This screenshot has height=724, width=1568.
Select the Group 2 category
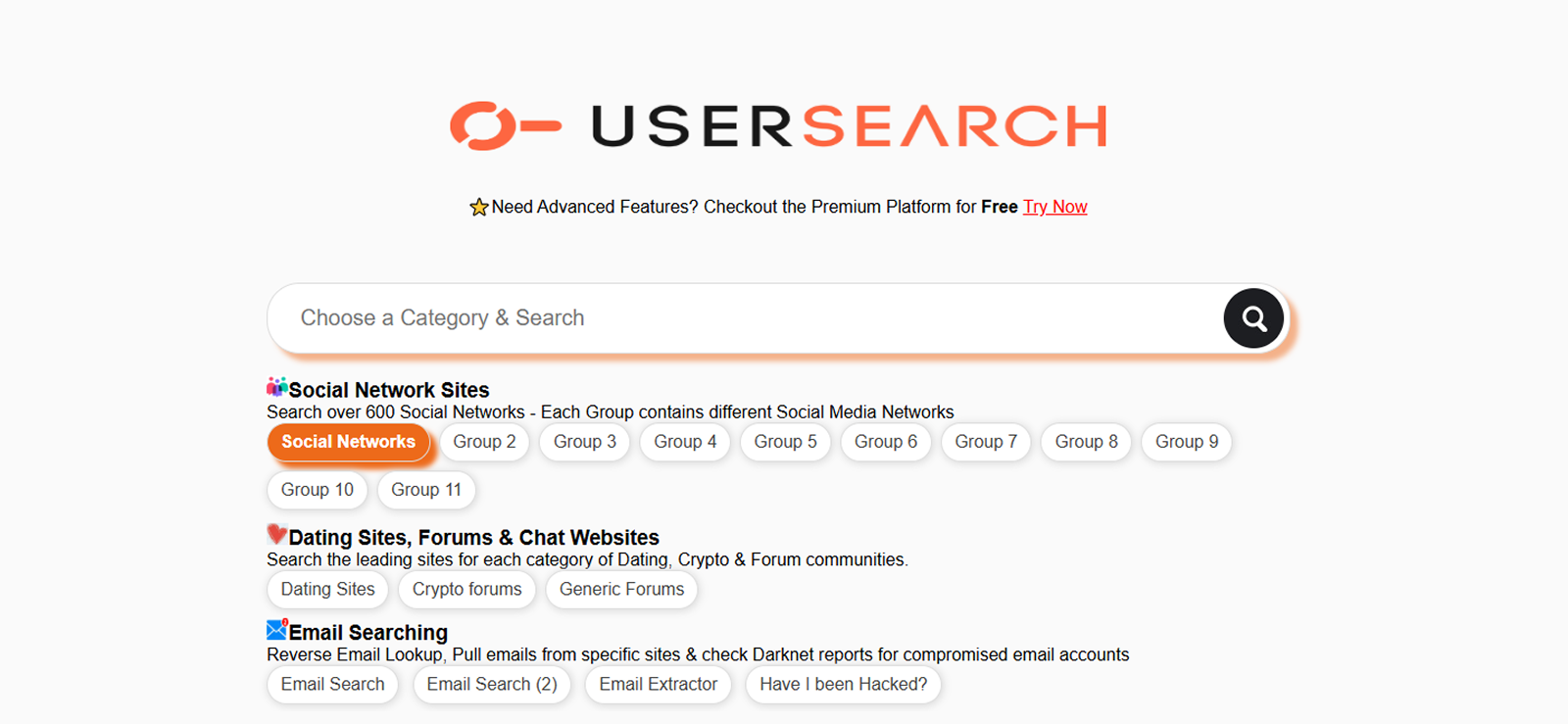point(484,442)
